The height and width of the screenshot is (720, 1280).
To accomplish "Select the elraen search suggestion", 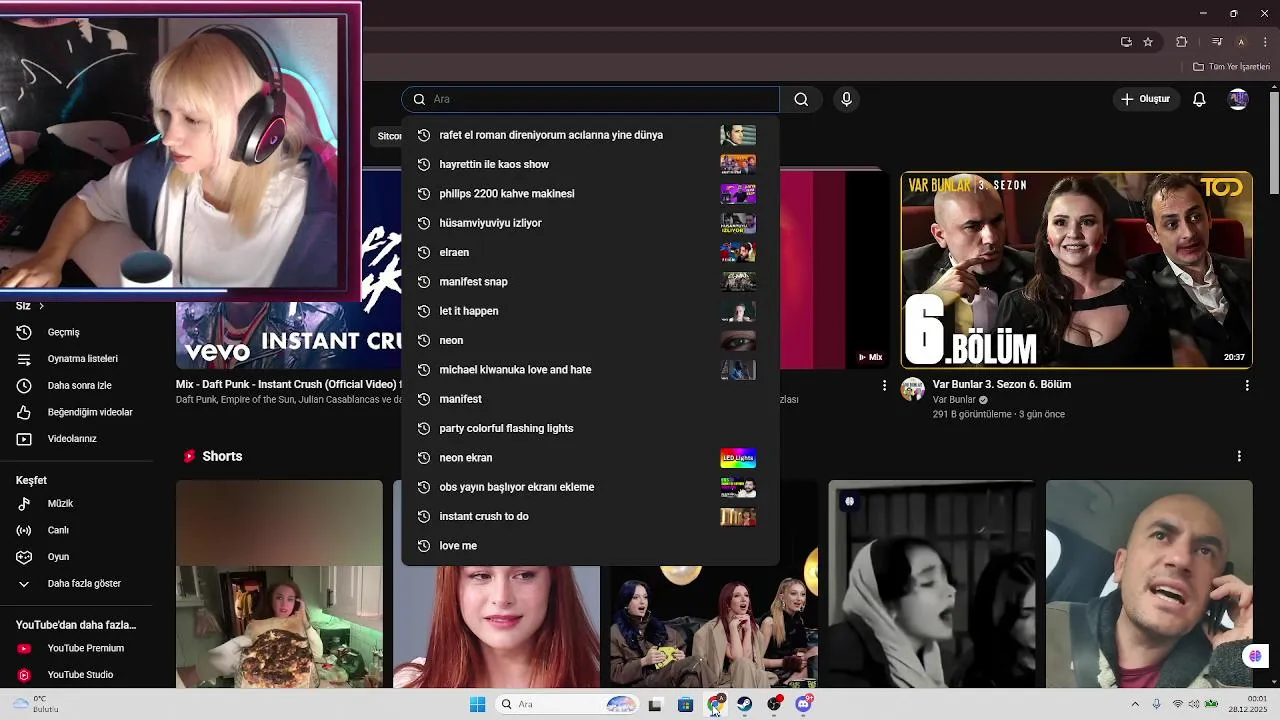I will pyautogui.click(x=590, y=252).
